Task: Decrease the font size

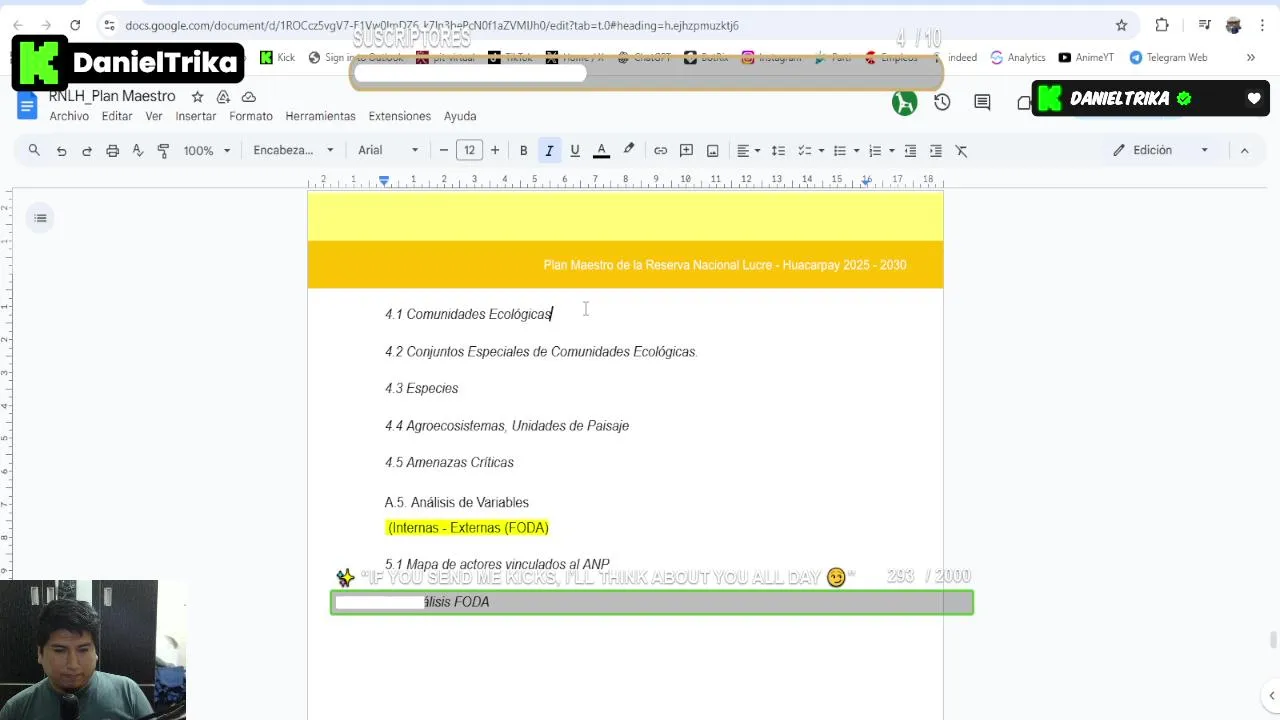Action: (444, 150)
